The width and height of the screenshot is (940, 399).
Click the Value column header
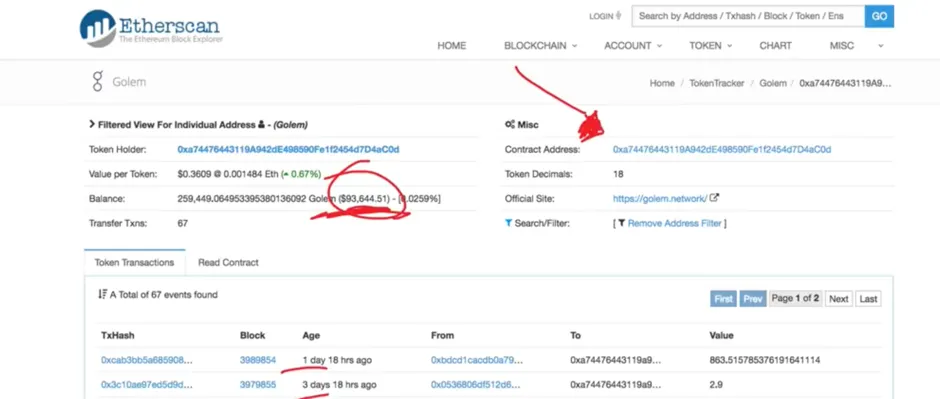coord(721,335)
